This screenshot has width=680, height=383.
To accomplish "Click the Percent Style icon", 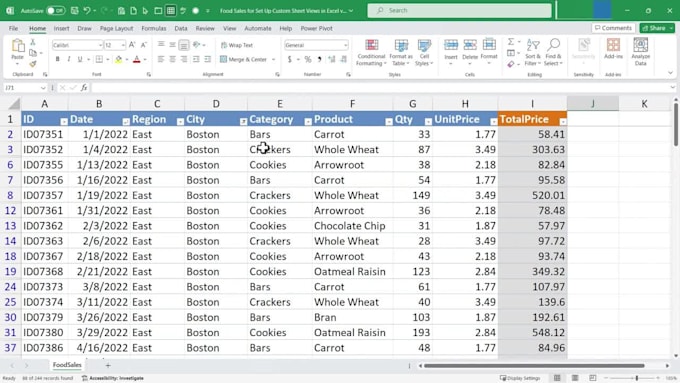I will (x=308, y=59).
